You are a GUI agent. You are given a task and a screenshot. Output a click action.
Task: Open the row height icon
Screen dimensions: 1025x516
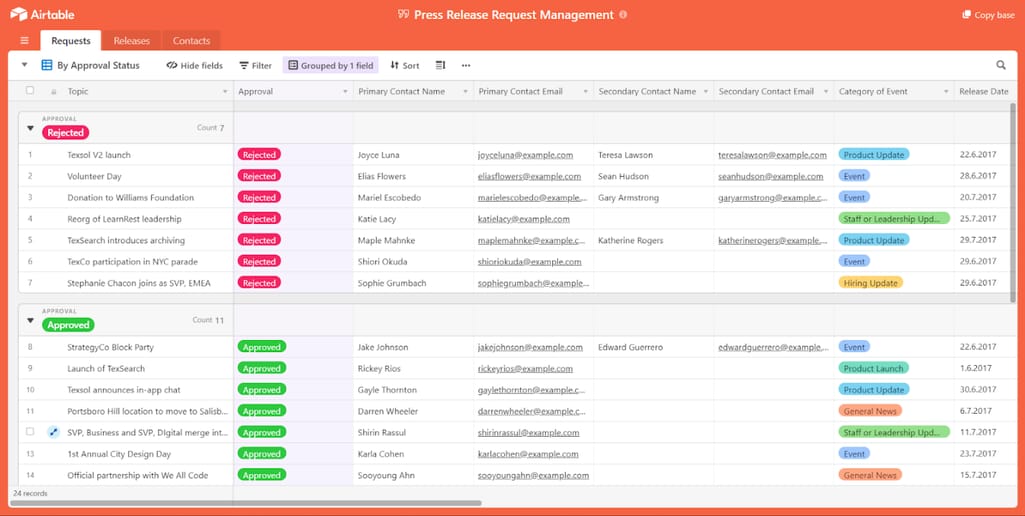(441, 65)
